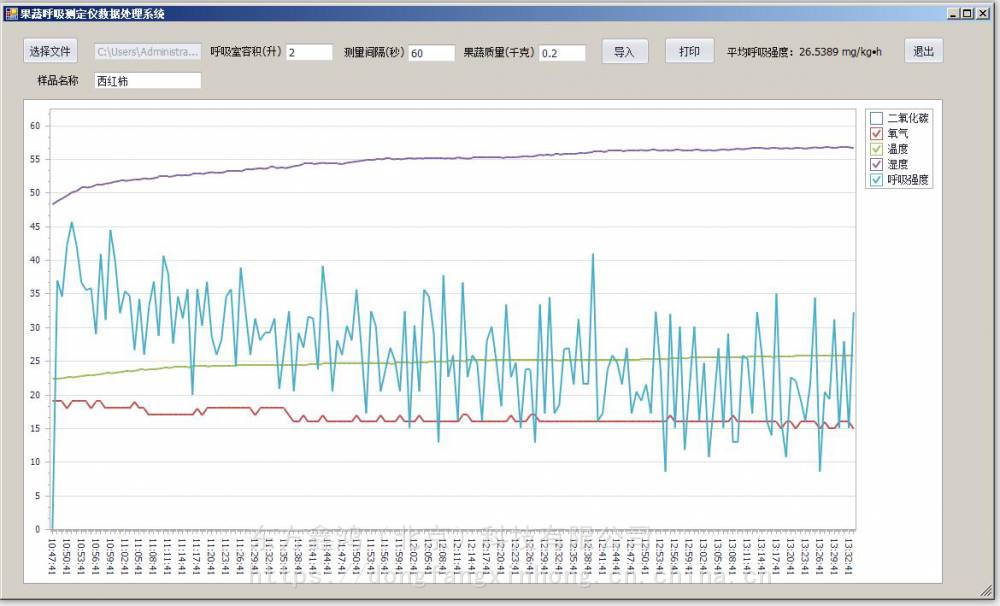Hide the 温度 series in legend
The width and height of the screenshot is (1000, 606).
(x=876, y=148)
